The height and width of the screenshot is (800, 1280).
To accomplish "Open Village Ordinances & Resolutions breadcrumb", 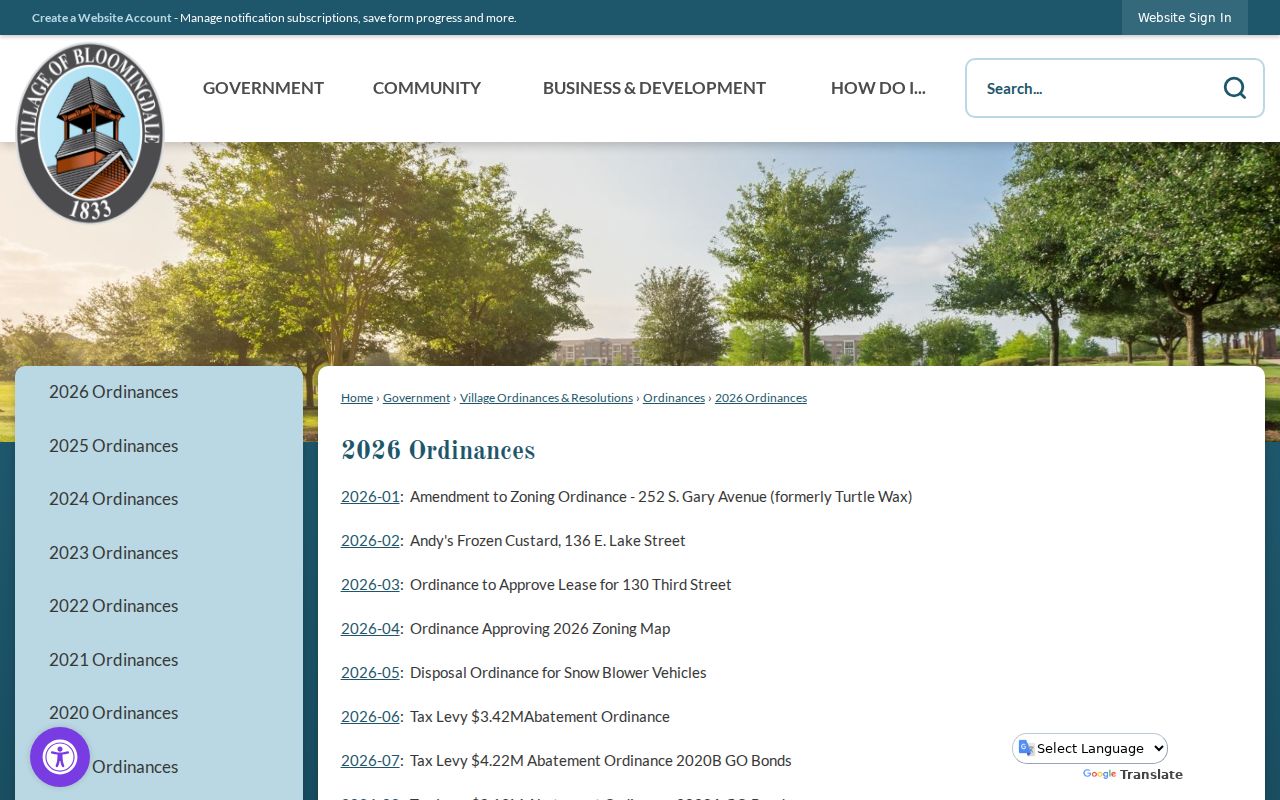I will point(546,398).
